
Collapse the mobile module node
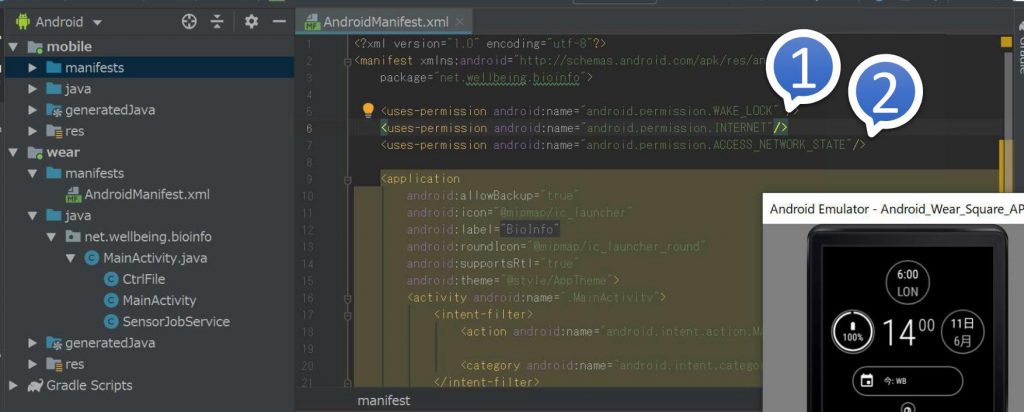[13, 47]
